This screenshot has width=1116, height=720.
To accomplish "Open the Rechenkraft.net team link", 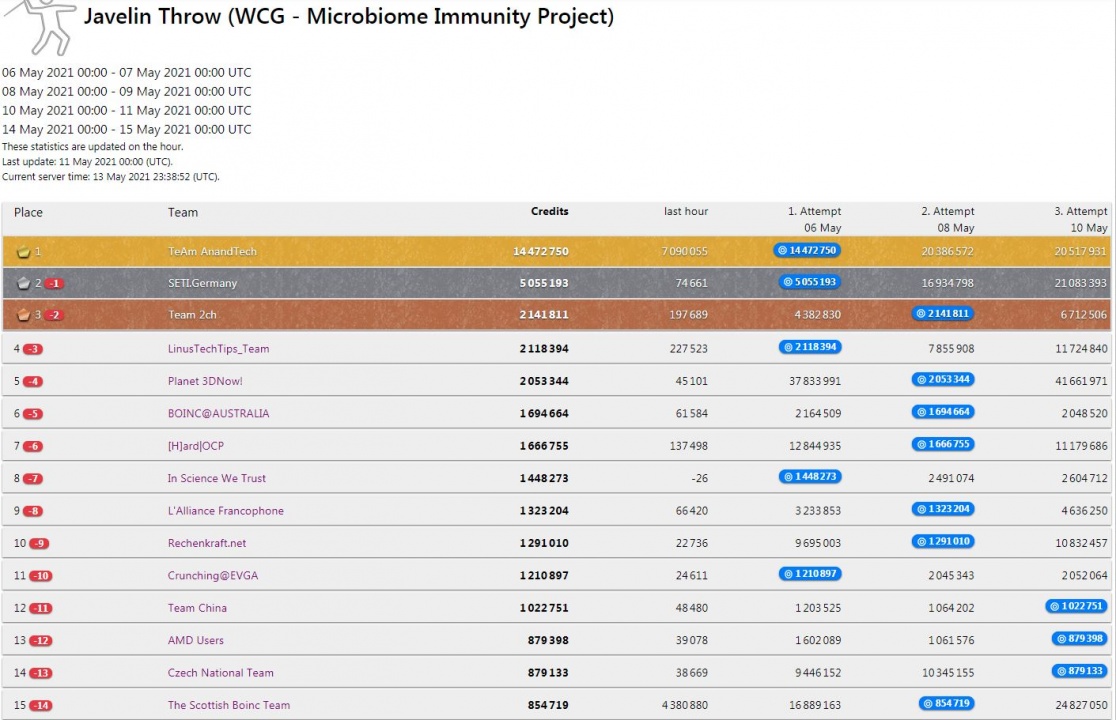I will point(207,544).
